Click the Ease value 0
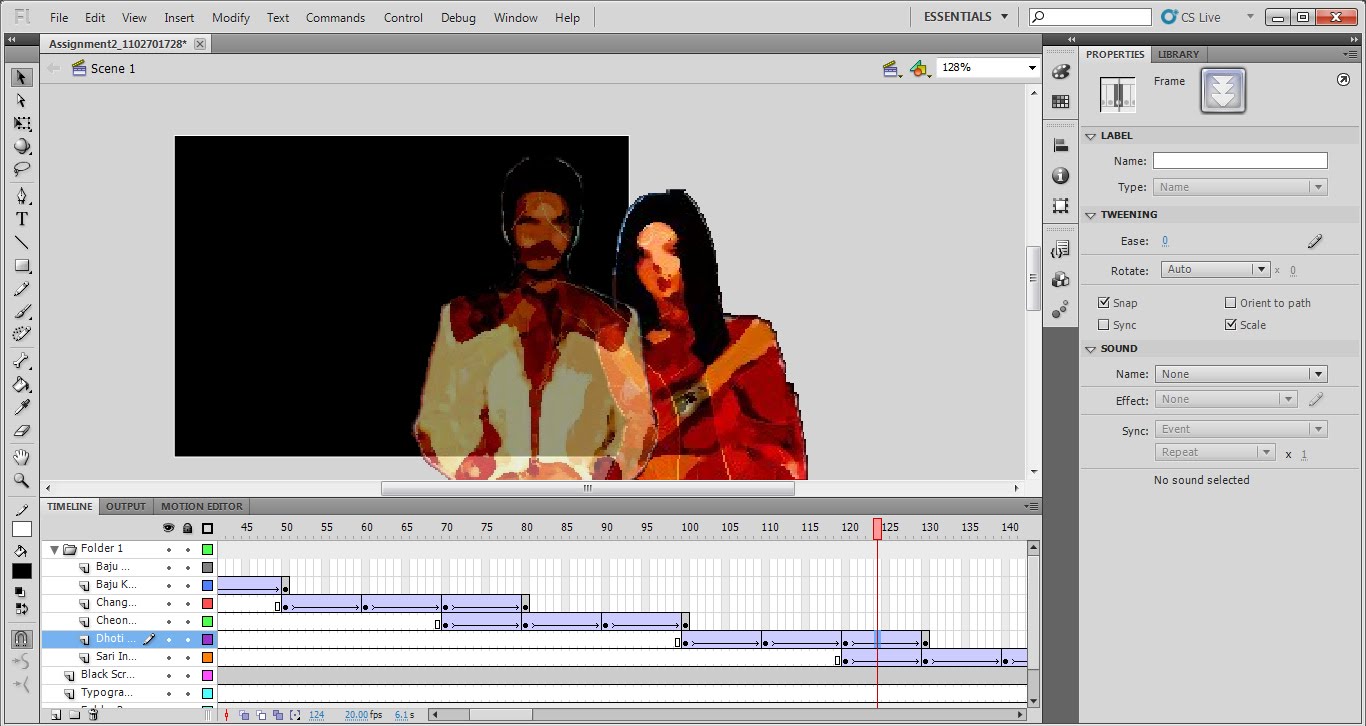1366x726 pixels. (1165, 241)
